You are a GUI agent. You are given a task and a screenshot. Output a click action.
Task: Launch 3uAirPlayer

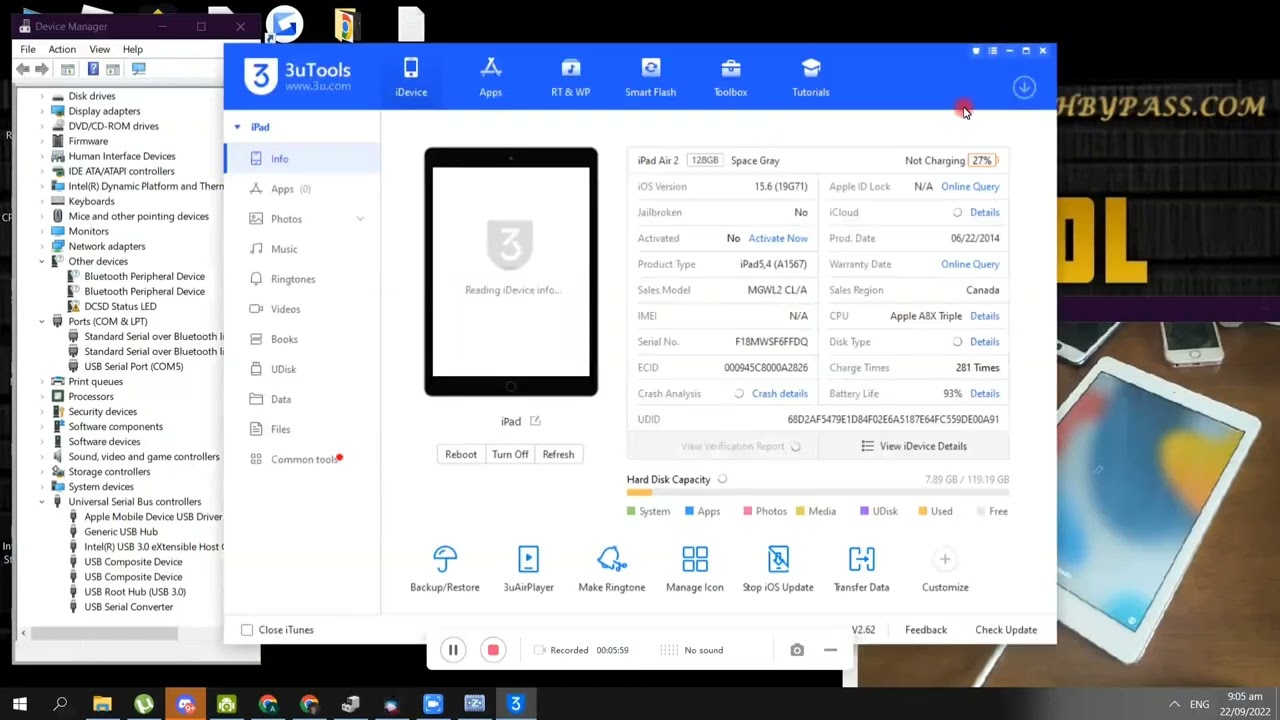[528, 569]
